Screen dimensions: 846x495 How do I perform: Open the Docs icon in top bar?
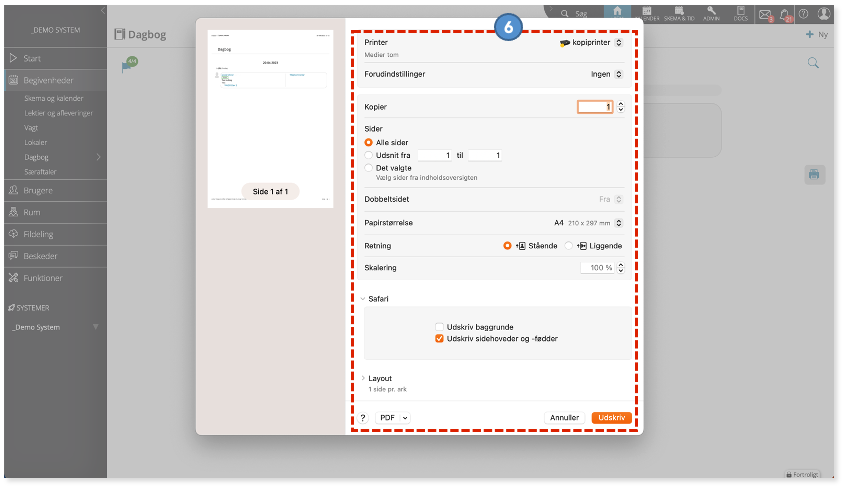[741, 14]
